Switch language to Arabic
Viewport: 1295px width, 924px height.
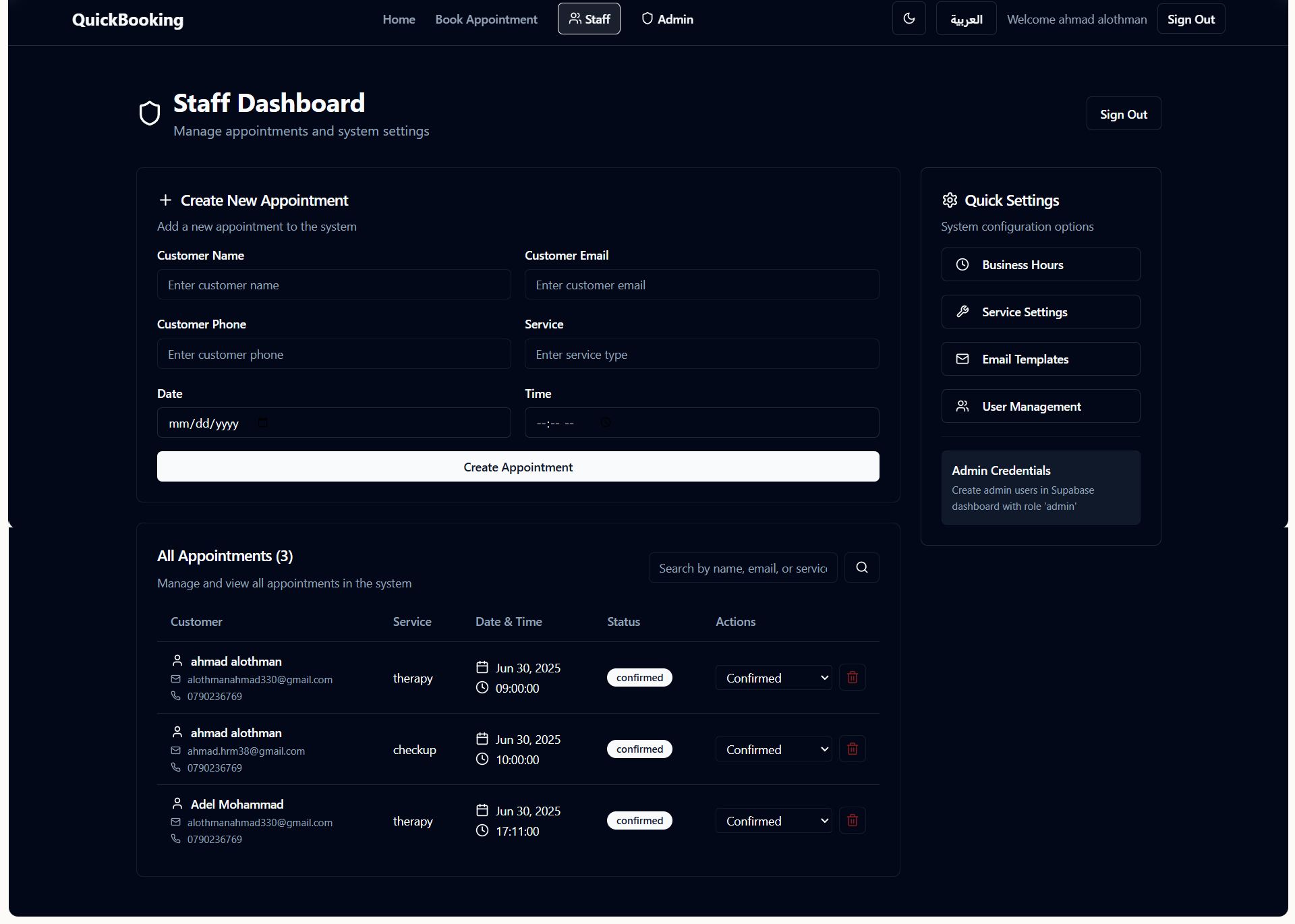(966, 19)
